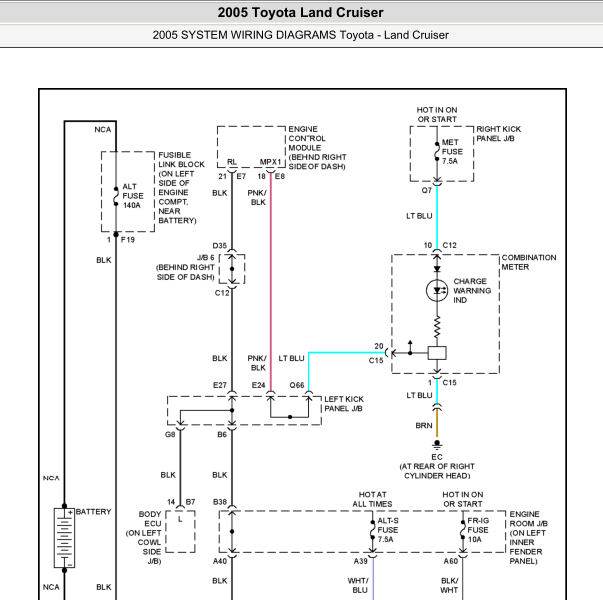Image resolution: width=603 pixels, height=600 pixels.
Task: Click the 'D35' connector label
Action: click(220, 246)
